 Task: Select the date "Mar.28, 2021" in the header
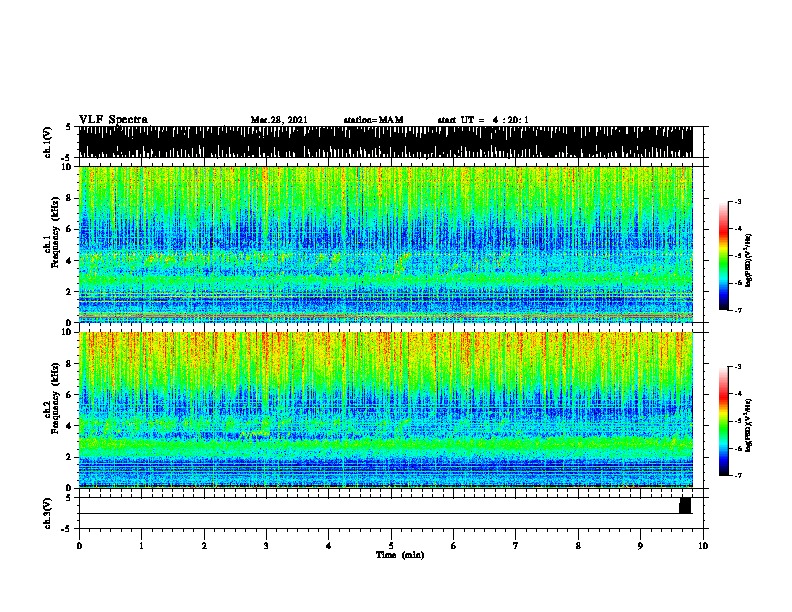click(279, 120)
